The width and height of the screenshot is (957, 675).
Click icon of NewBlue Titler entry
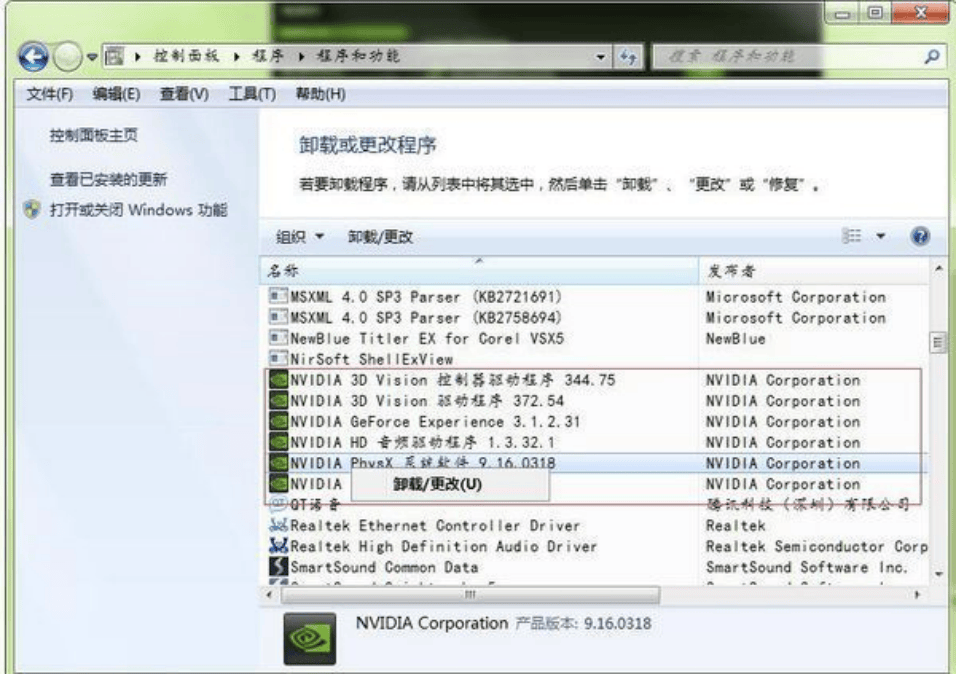(278, 338)
